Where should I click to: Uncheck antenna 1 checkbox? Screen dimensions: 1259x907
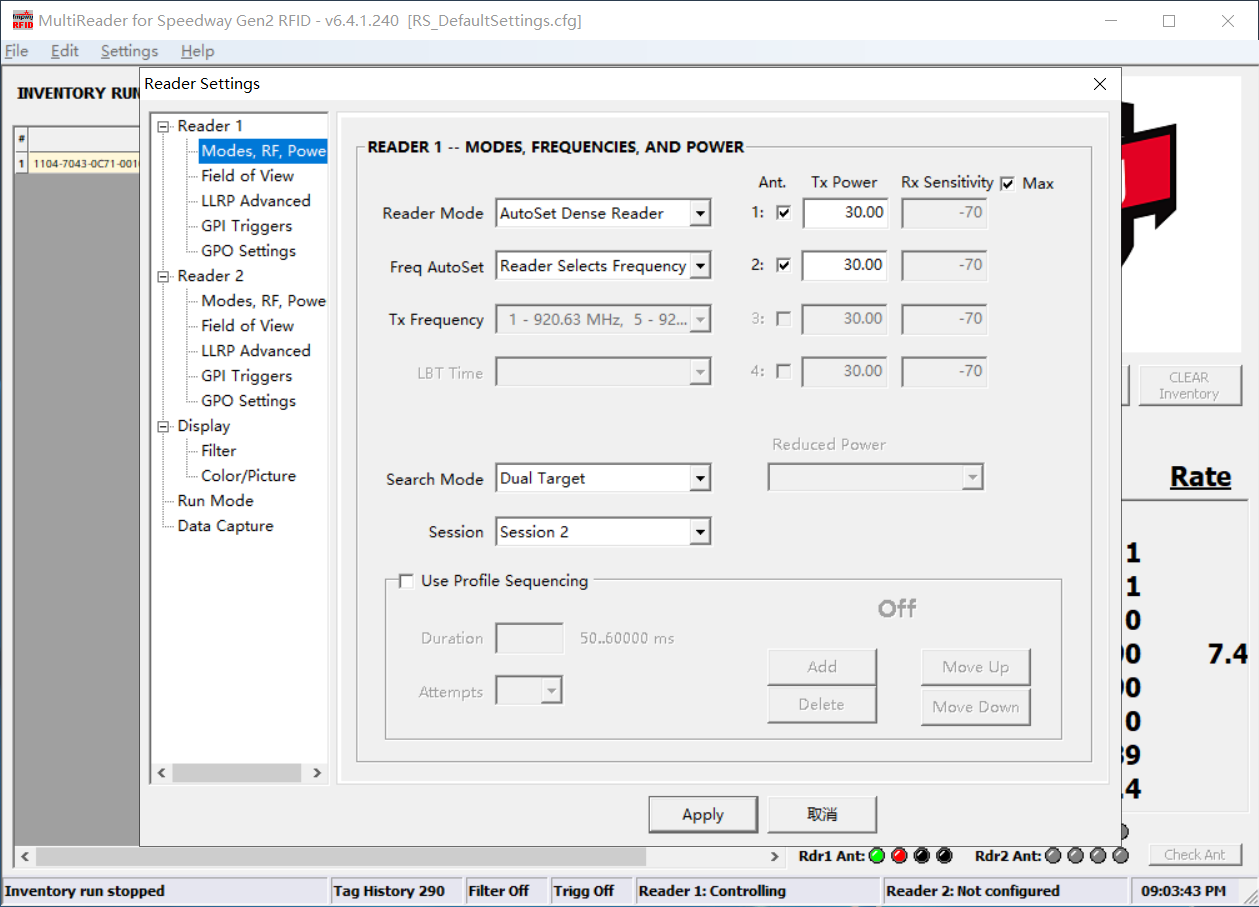click(784, 212)
